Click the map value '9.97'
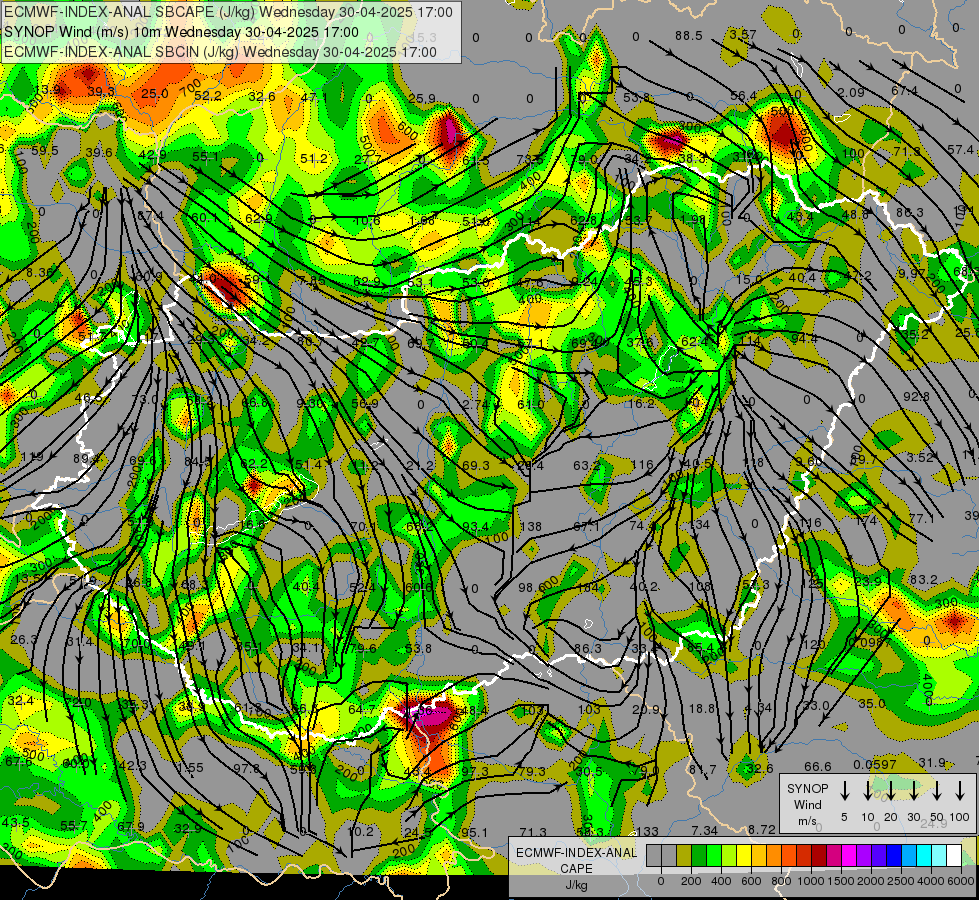Image resolution: width=979 pixels, height=900 pixels. tap(912, 274)
